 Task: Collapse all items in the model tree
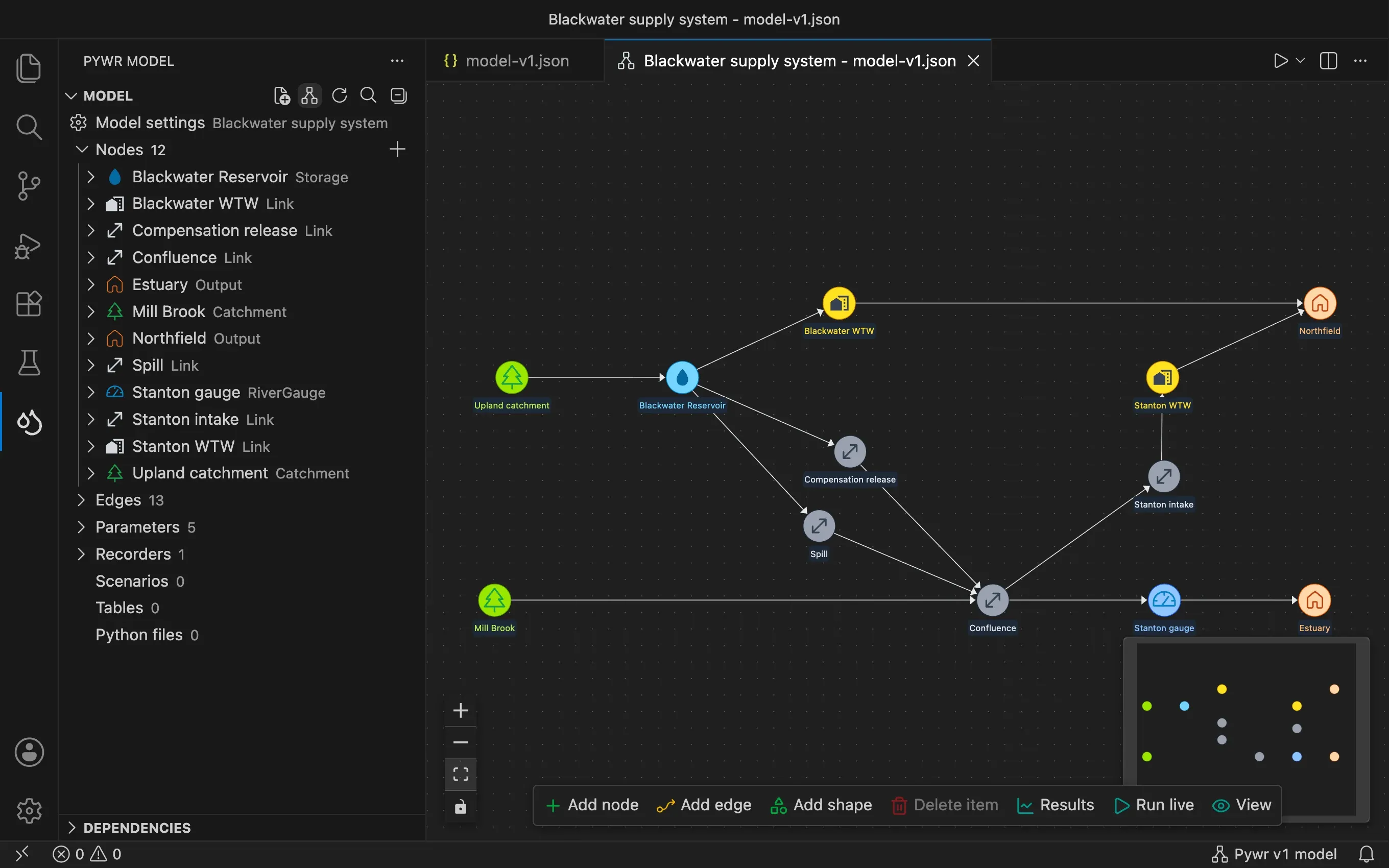[398, 95]
